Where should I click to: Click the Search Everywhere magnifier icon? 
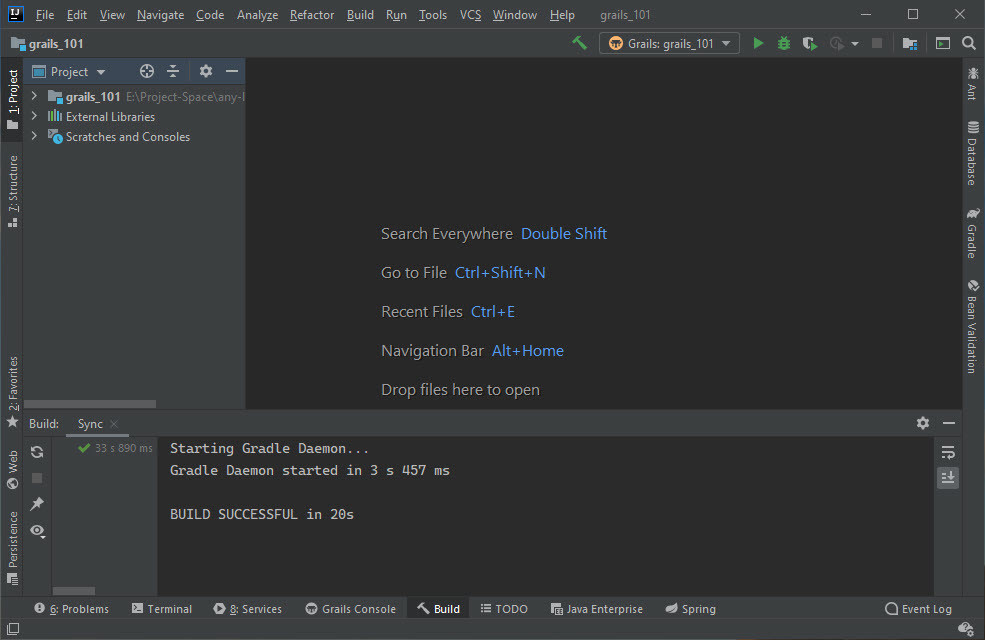[969, 43]
